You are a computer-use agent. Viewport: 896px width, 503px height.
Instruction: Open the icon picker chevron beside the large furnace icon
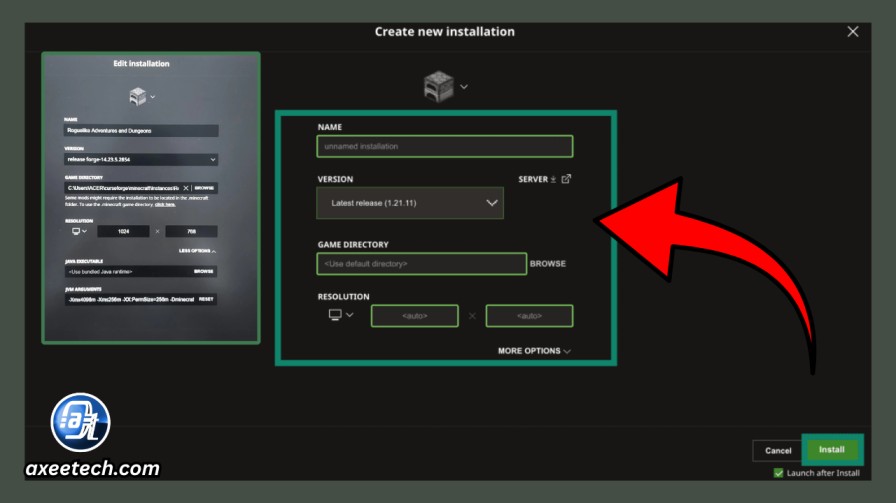tap(464, 87)
